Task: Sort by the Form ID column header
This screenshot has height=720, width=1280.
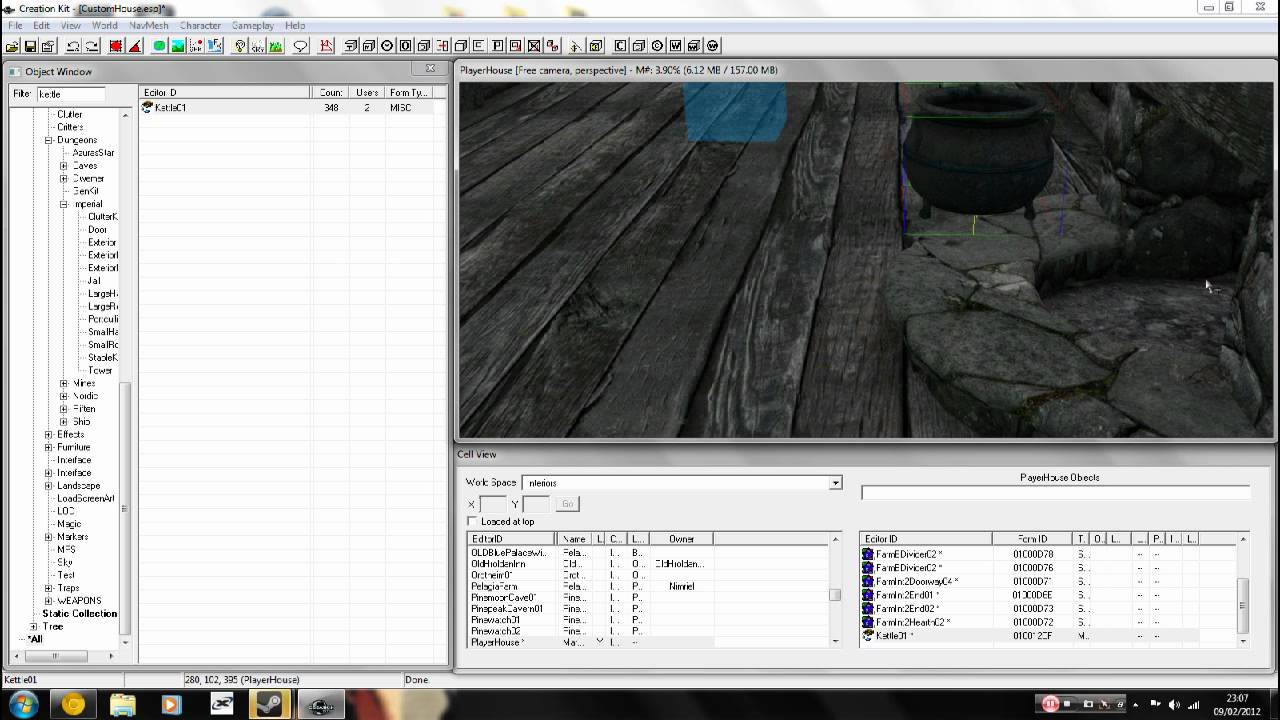Action: click(x=1032, y=539)
